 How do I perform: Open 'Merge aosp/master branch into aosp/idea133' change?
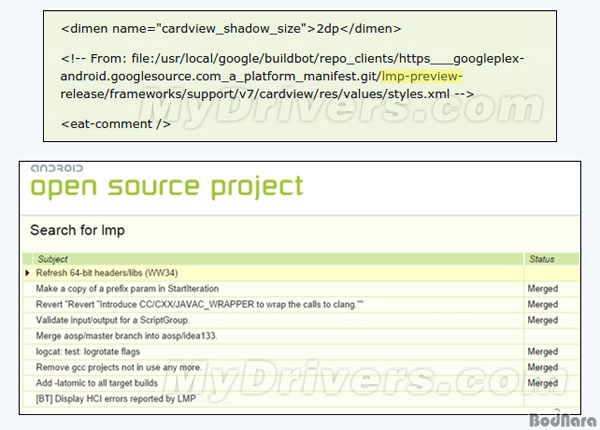[127, 336]
